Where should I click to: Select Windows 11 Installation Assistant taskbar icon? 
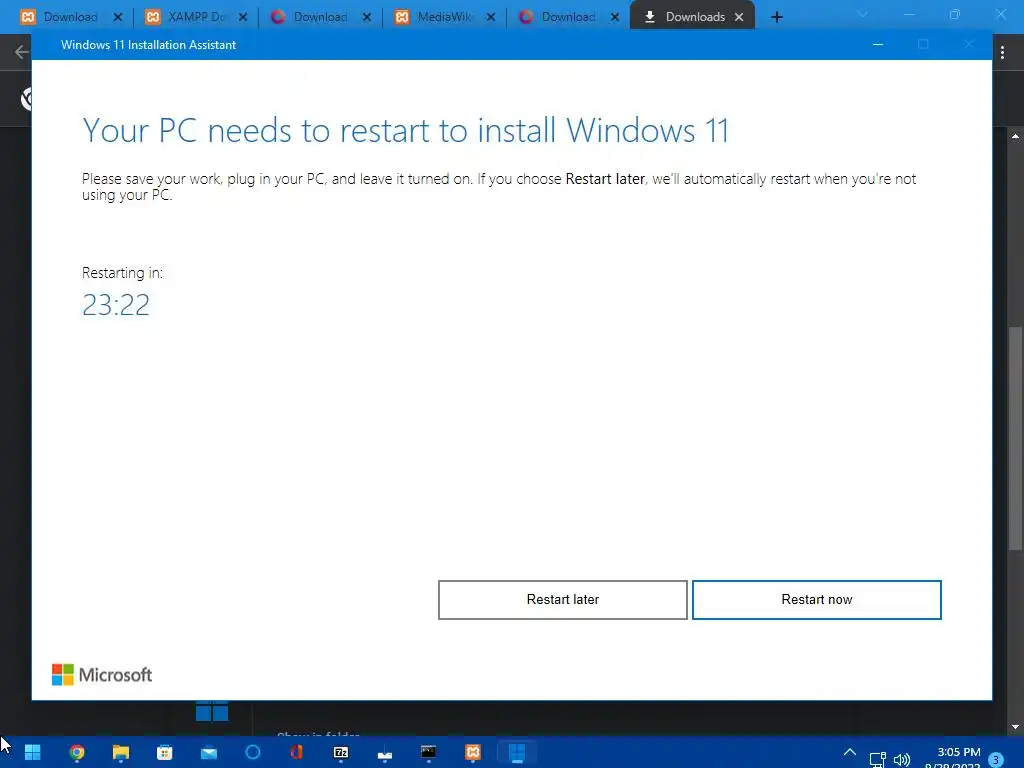(517, 752)
